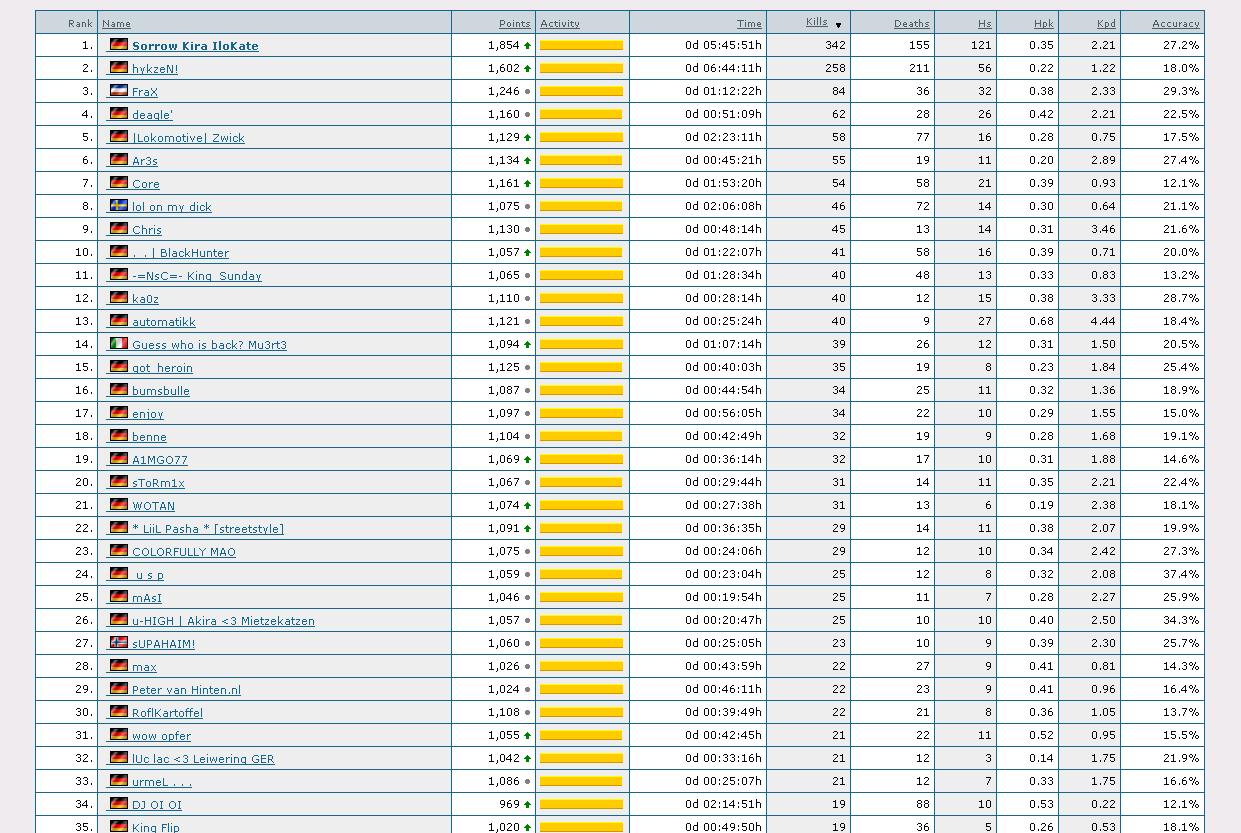This screenshot has width=1241, height=833.
Task: Toggle the sort arrow next to Kills header
Action: coord(838,24)
